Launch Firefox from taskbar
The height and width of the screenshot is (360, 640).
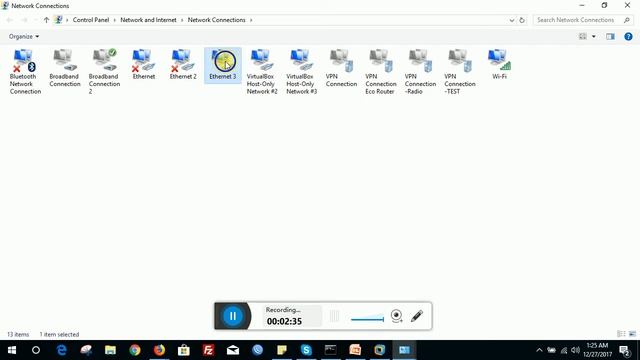pos(159,350)
